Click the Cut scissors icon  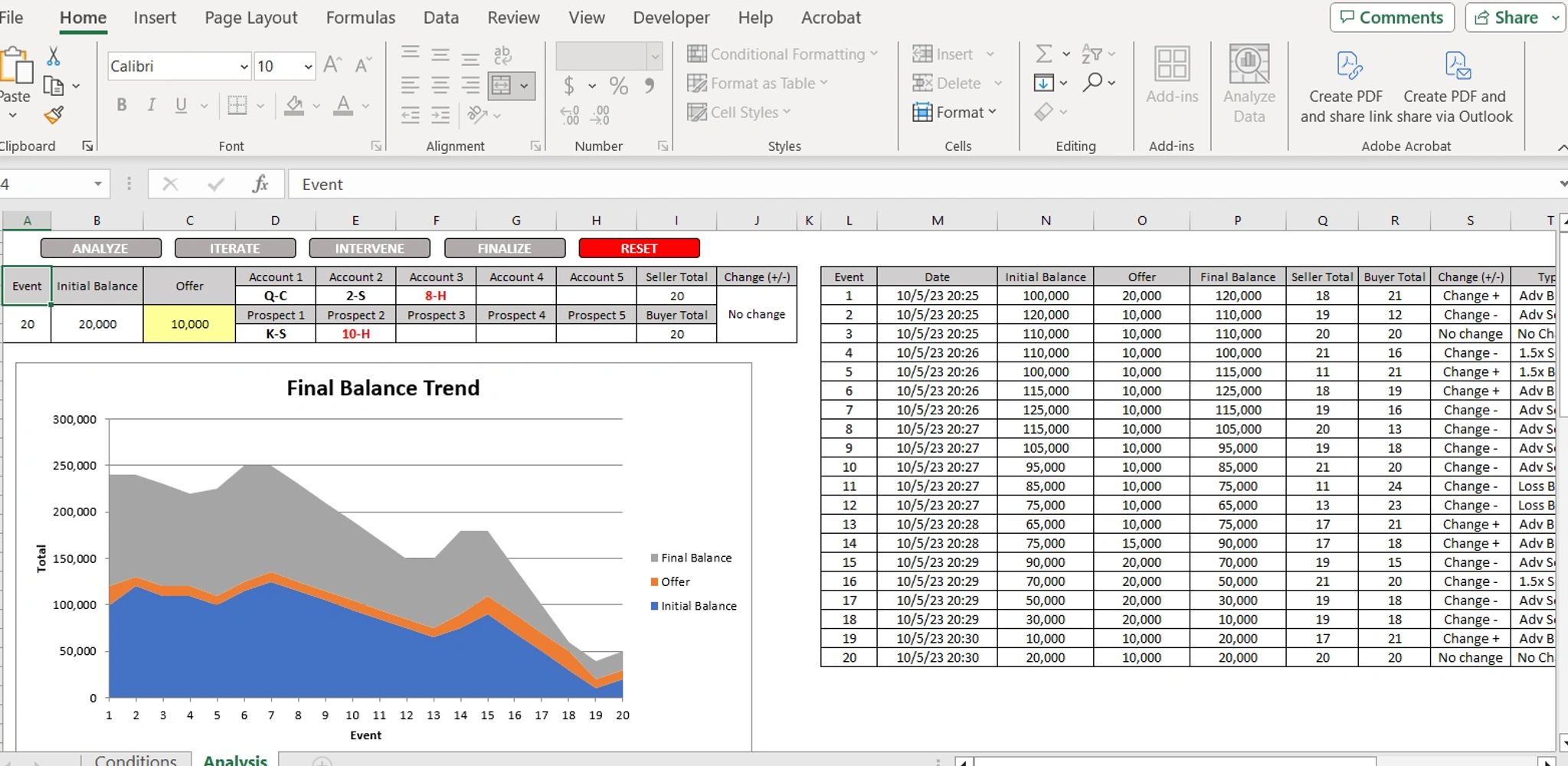point(52,56)
